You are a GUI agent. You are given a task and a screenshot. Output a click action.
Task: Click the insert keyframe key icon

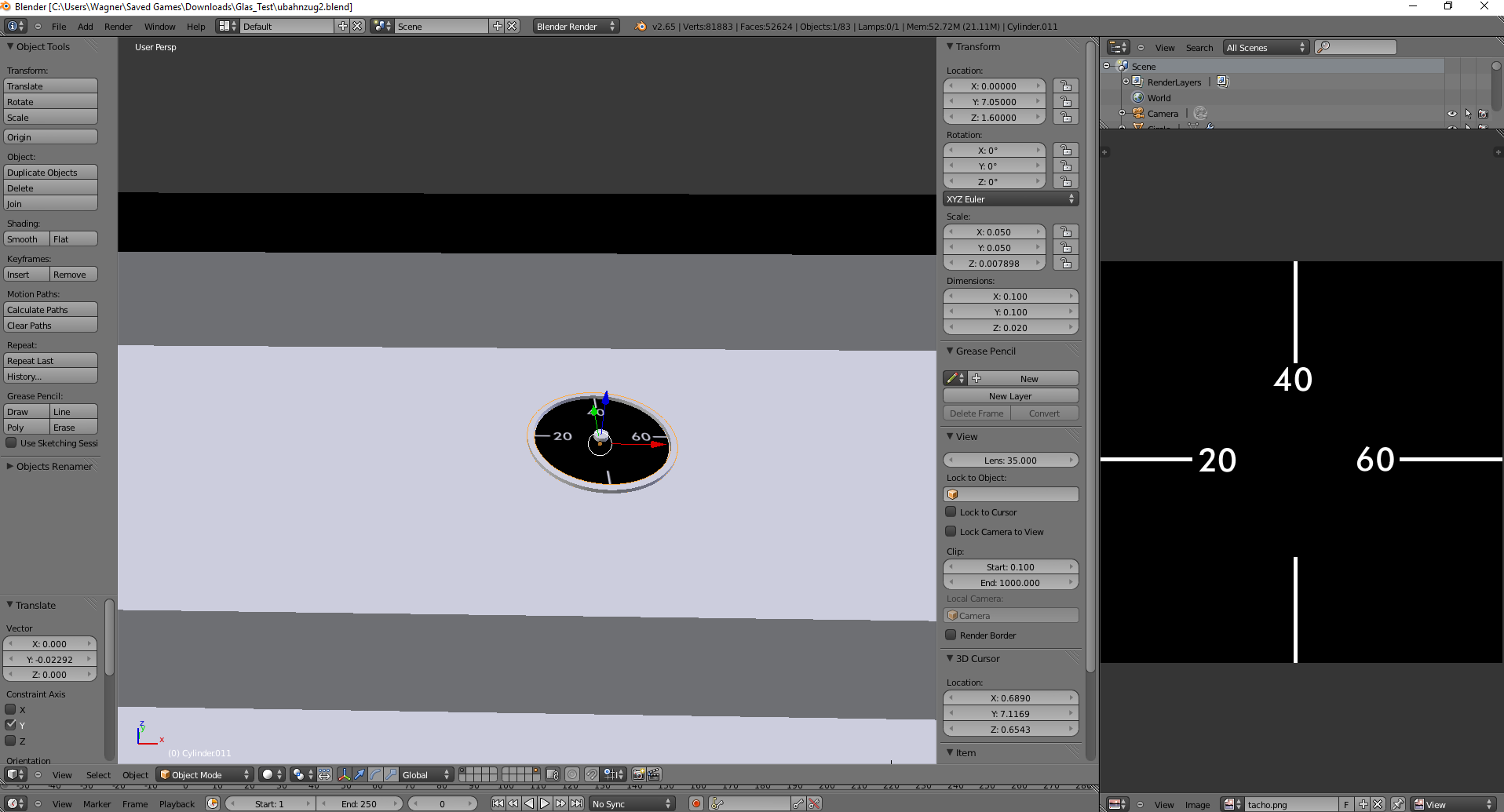[x=798, y=803]
